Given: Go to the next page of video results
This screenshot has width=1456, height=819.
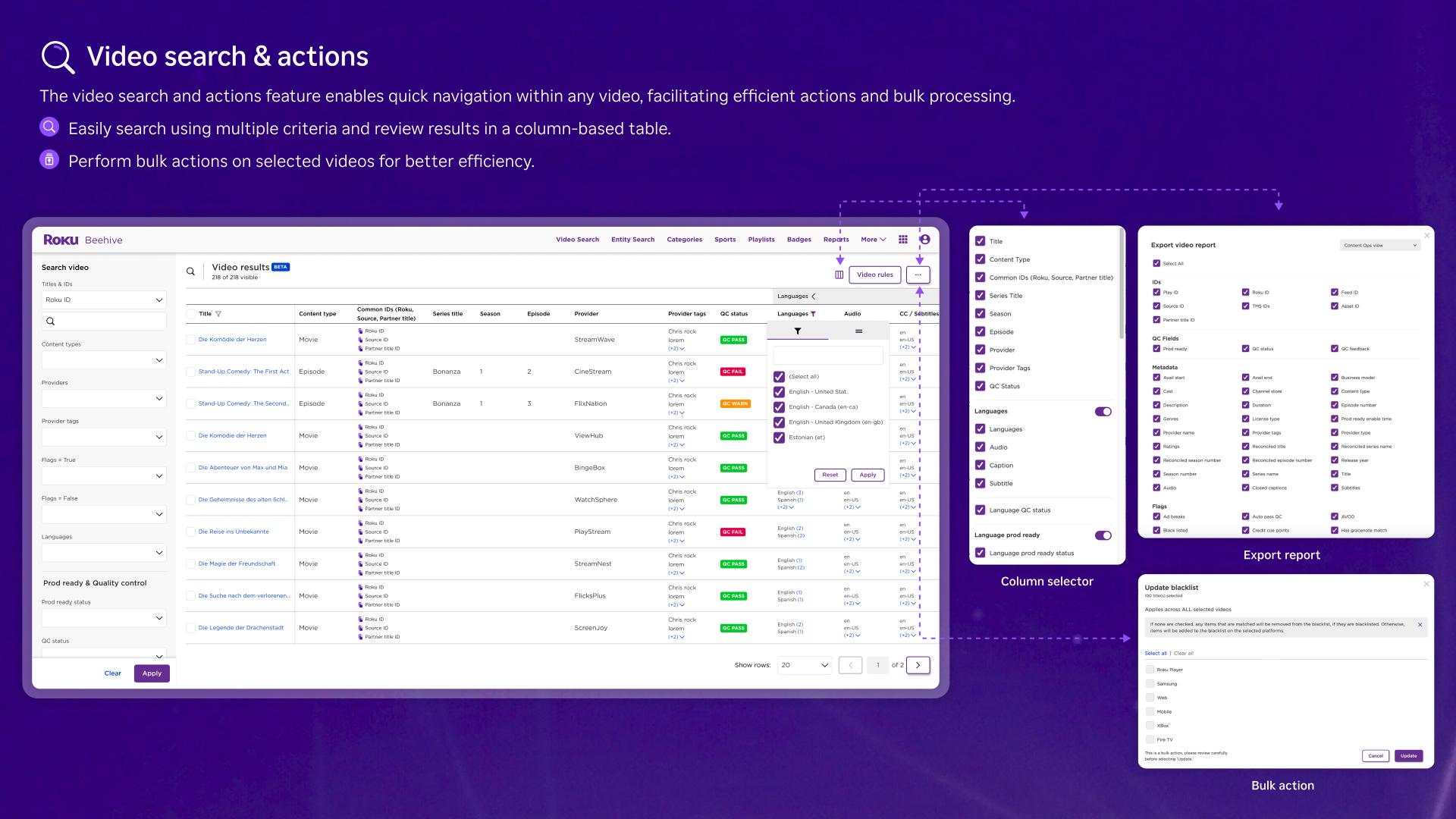Looking at the screenshot, I should tap(918, 665).
